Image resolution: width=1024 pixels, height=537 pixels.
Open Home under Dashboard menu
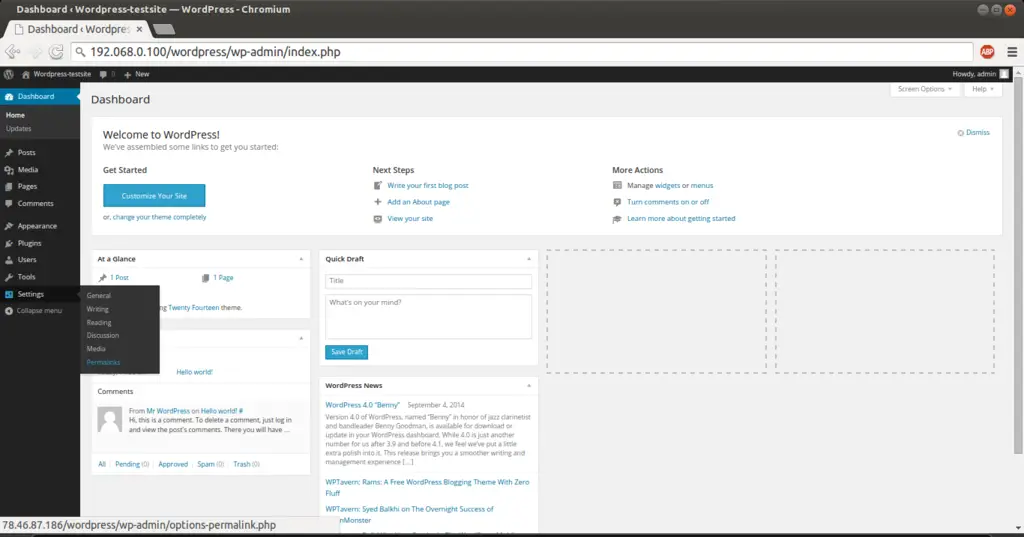pos(15,115)
